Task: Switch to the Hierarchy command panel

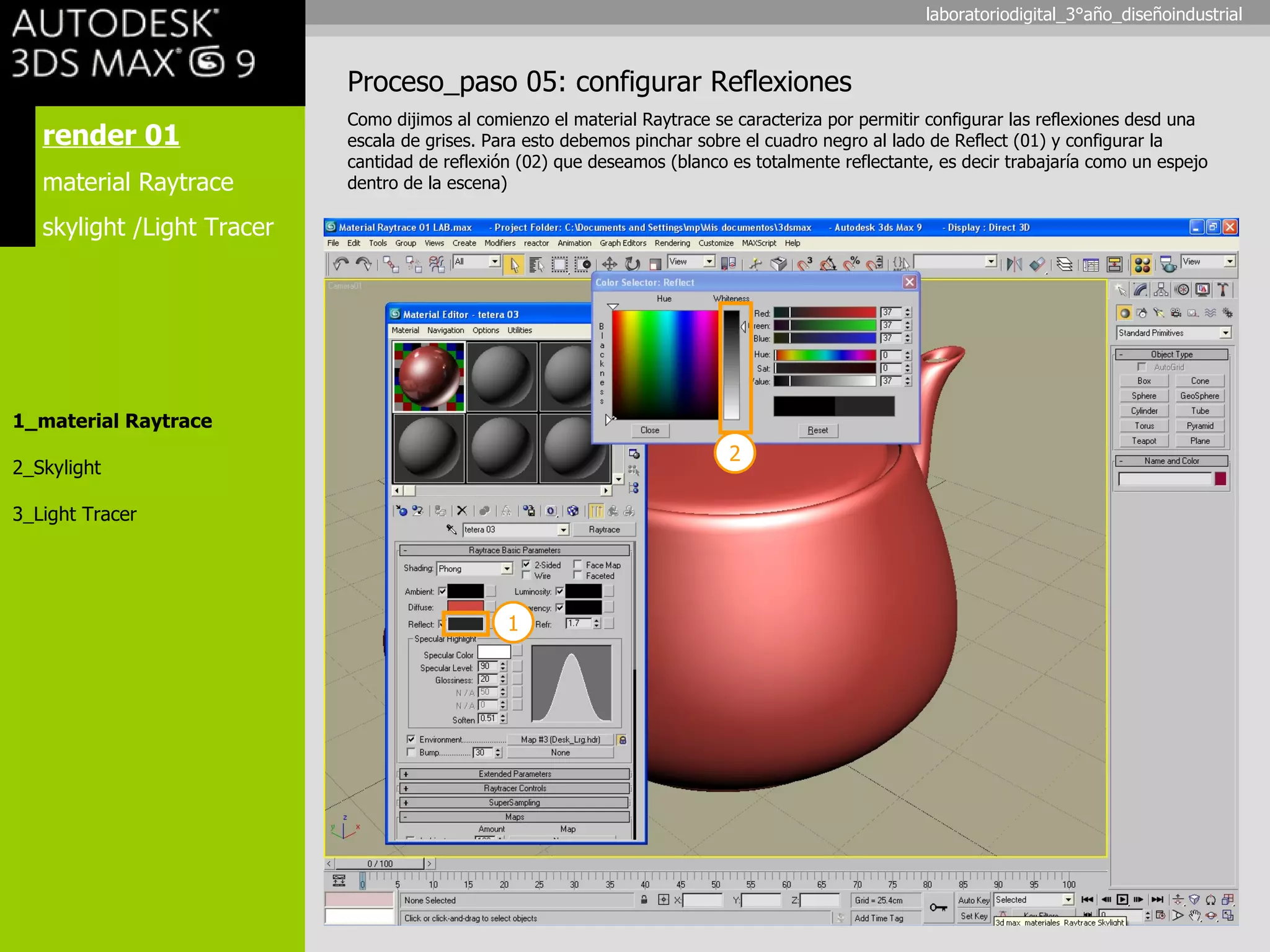Action: coord(1161,289)
